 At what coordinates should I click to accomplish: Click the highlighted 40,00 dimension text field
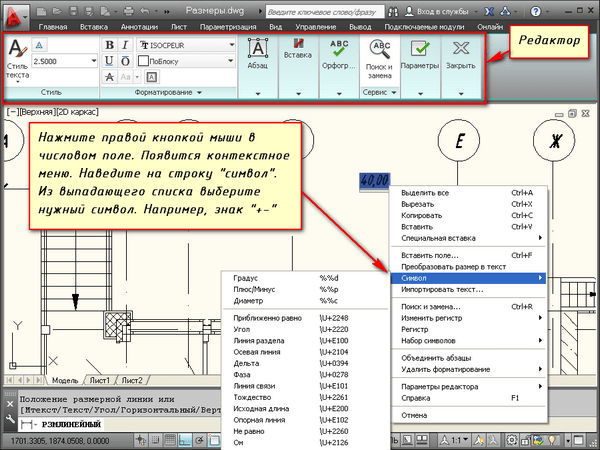pos(375,181)
